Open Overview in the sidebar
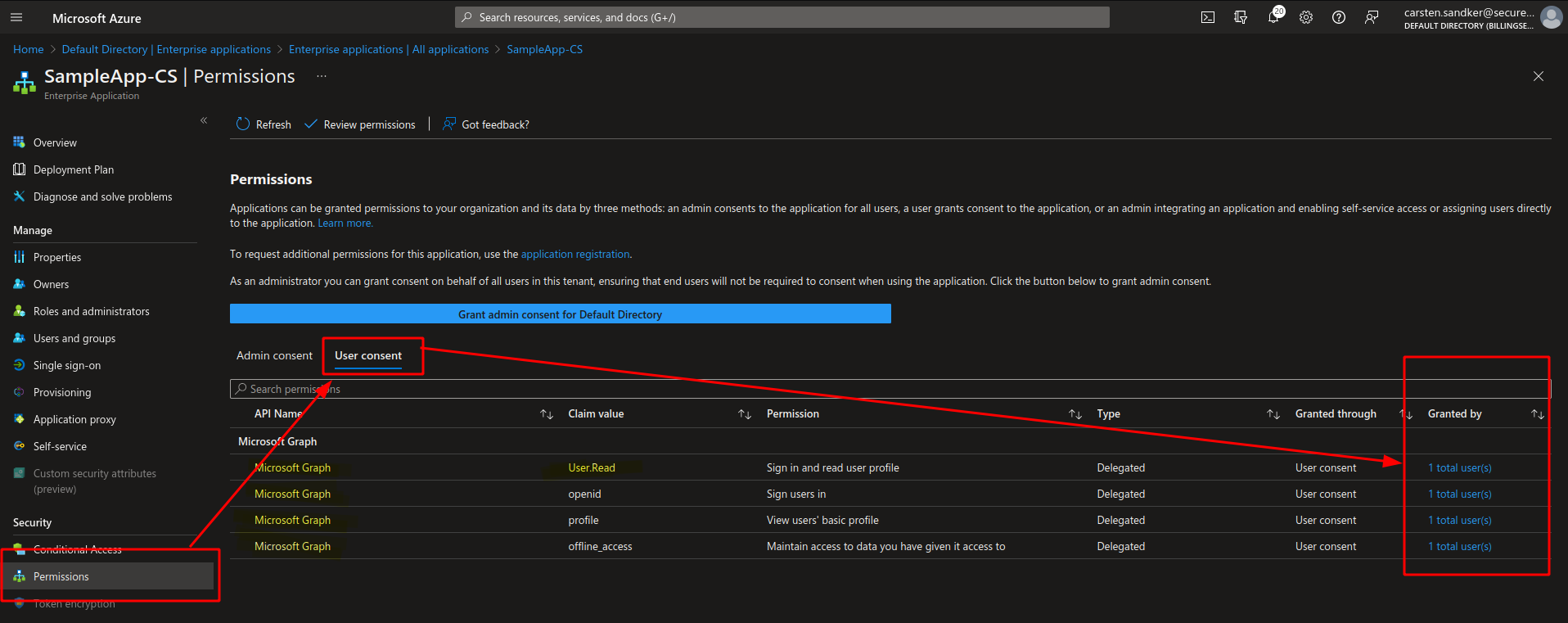 click(55, 142)
